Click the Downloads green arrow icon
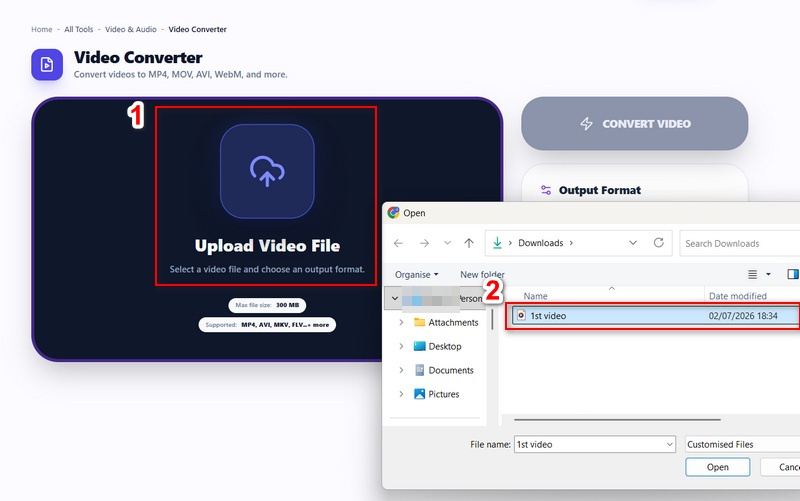This screenshot has height=501, width=800. [x=497, y=243]
